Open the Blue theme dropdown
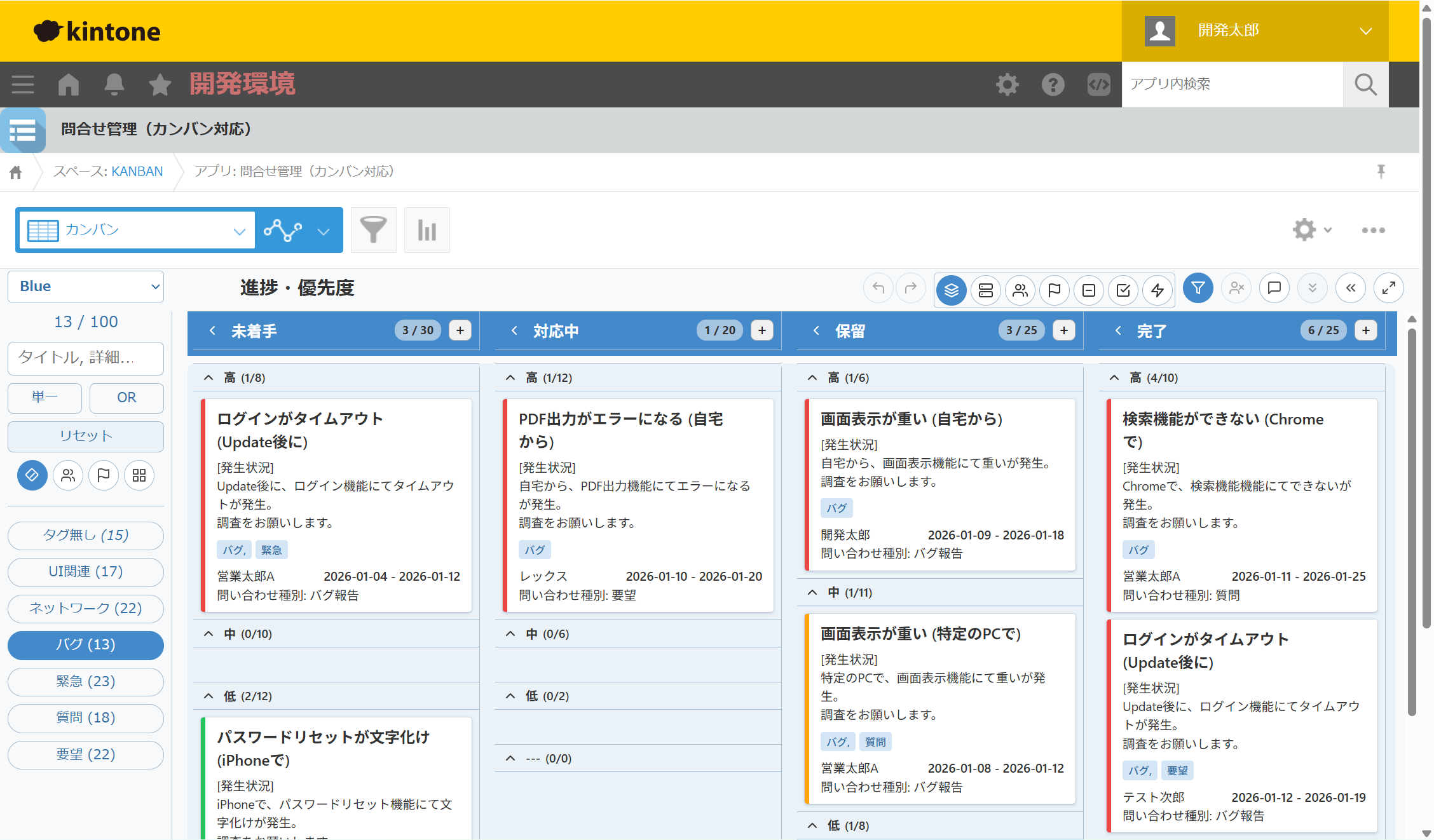Screen dimensions: 1434x840 pos(86,287)
